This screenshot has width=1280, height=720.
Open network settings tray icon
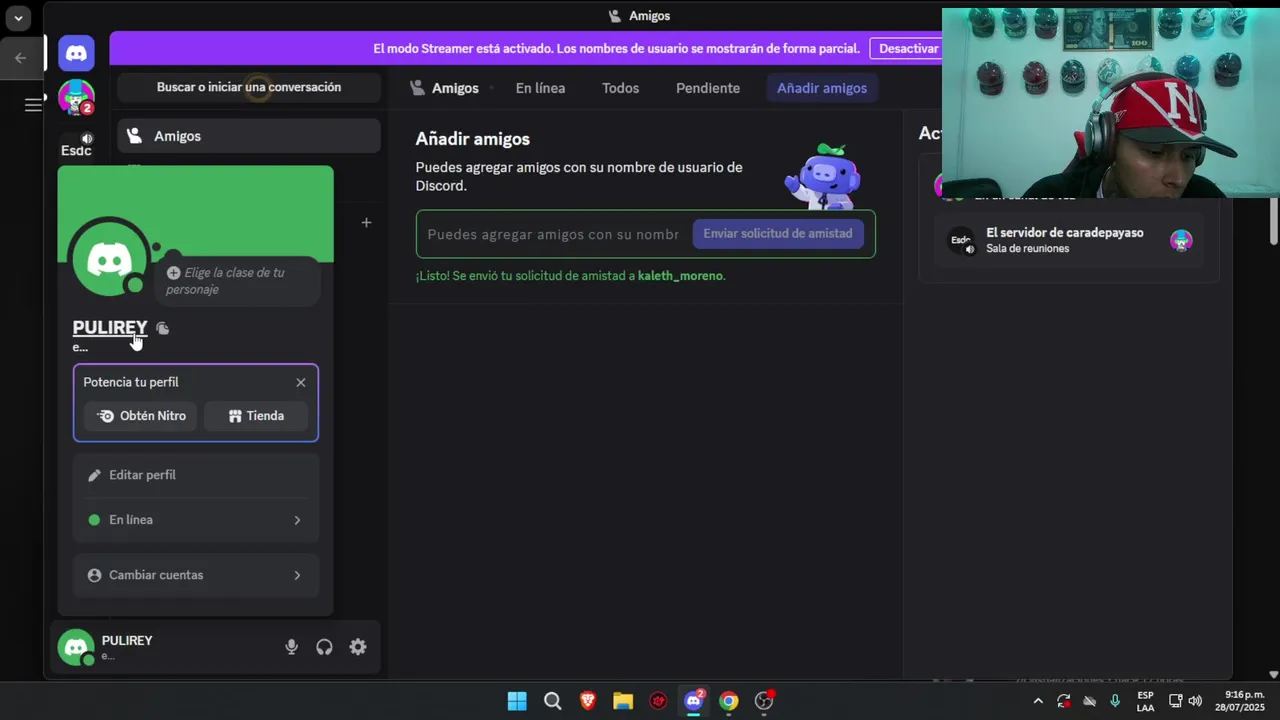coord(1176,701)
